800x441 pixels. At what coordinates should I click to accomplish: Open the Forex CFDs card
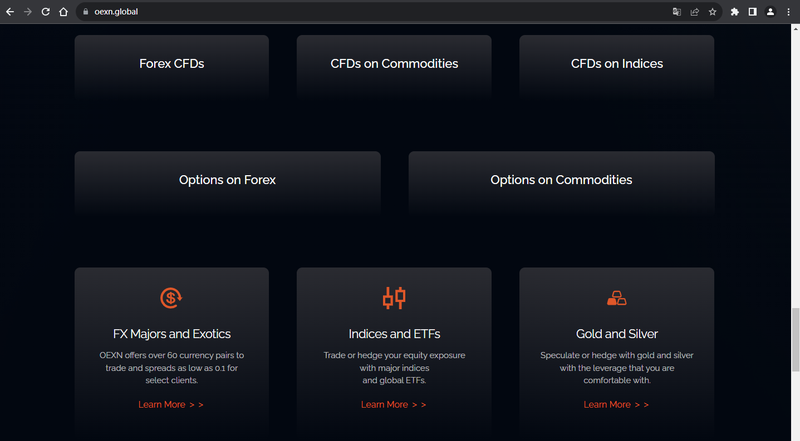click(171, 67)
